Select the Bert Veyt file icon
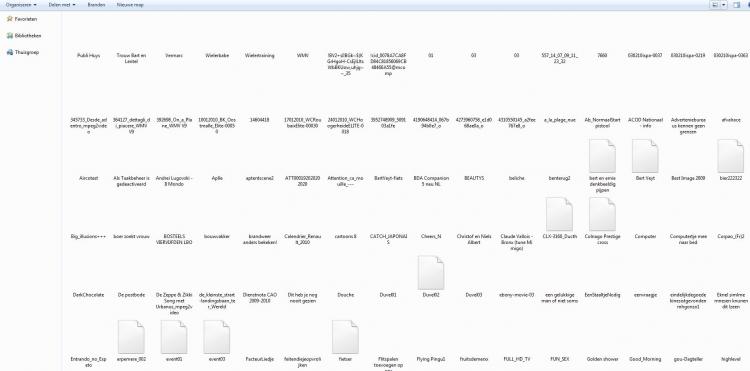Viewport: 750px width, 371px height. [x=645, y=156]
